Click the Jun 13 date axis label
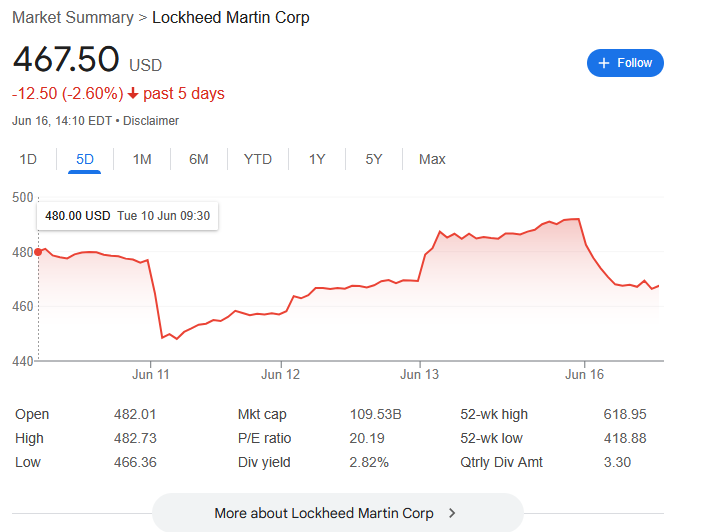This screenshot has height=532, width=705. click(x=419, y=374)
